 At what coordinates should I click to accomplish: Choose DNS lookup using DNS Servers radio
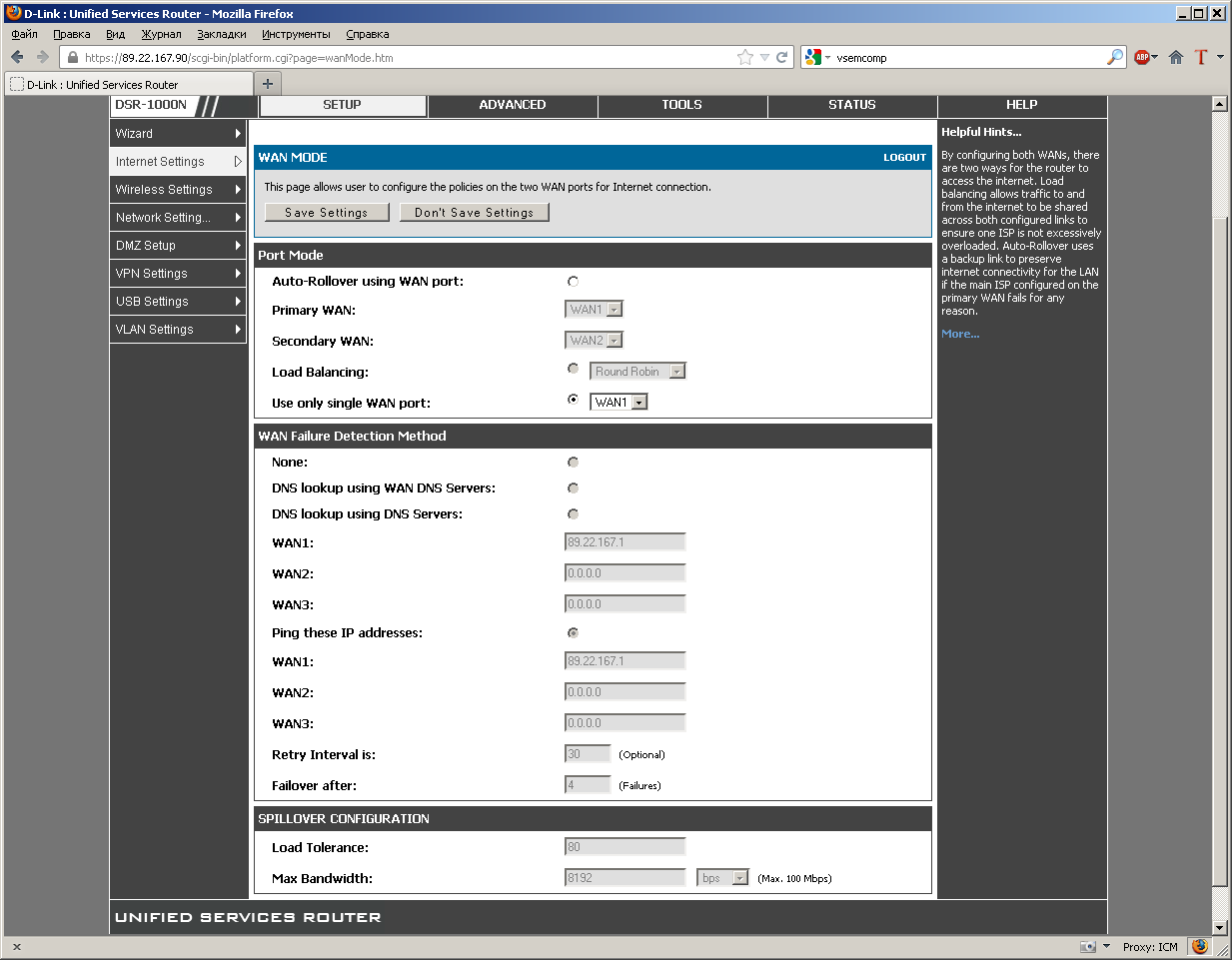pyautogui.click(x=573, y=514)
